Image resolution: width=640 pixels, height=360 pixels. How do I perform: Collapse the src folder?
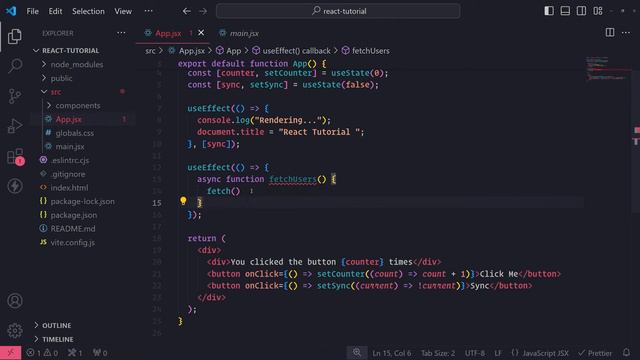point(56,92)
